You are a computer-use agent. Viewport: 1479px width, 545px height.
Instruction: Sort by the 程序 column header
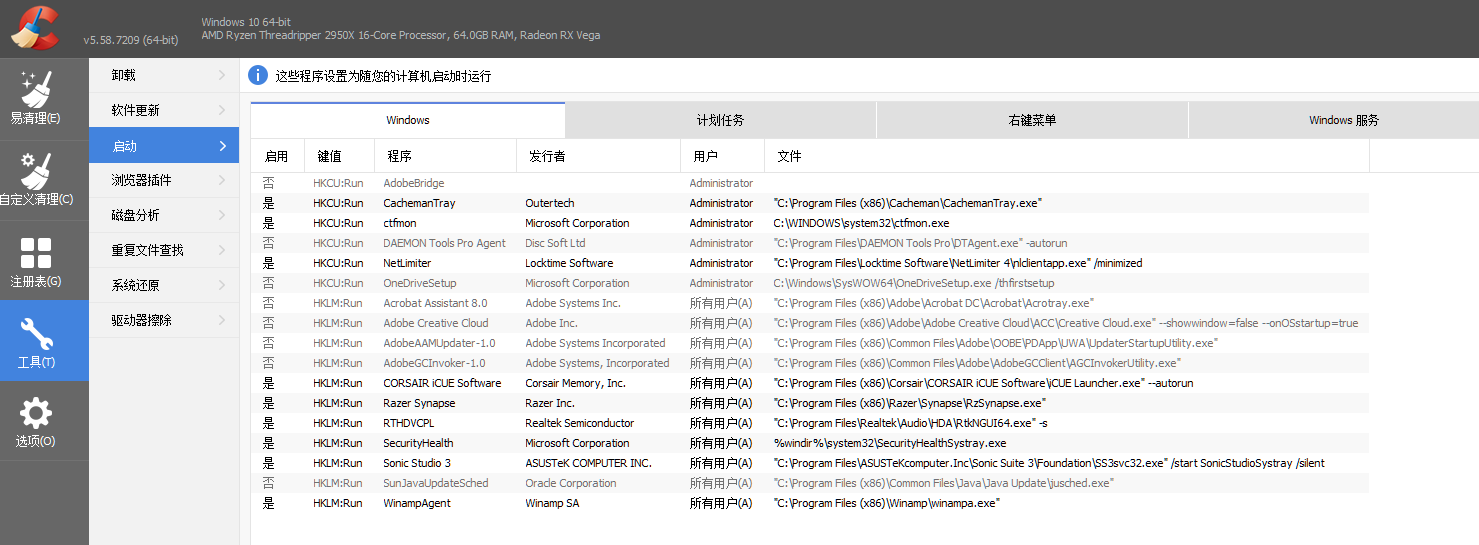click(445, 156)
